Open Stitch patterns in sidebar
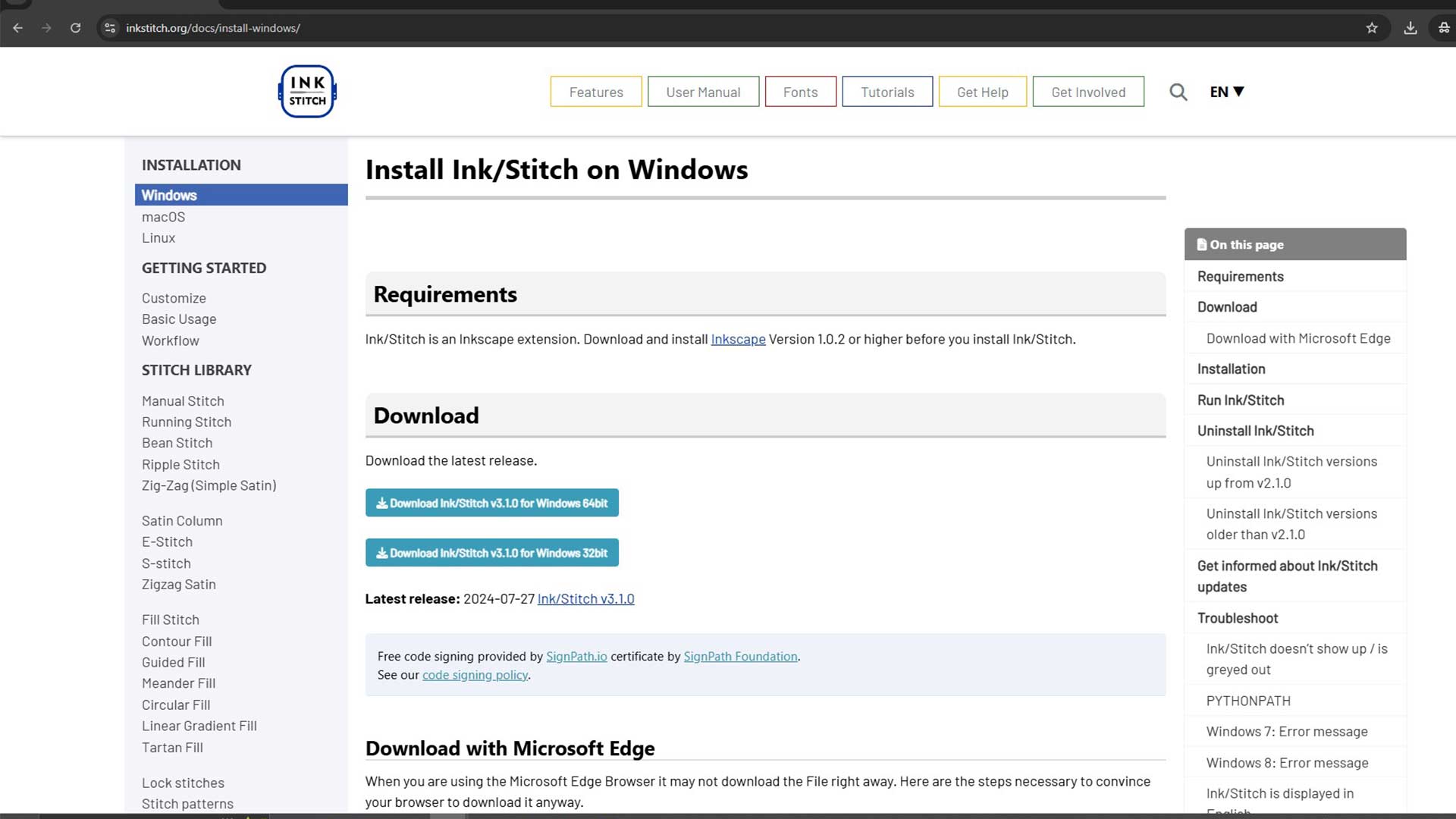The width and height of the screenshot is (1456, 819). point(187,804)
